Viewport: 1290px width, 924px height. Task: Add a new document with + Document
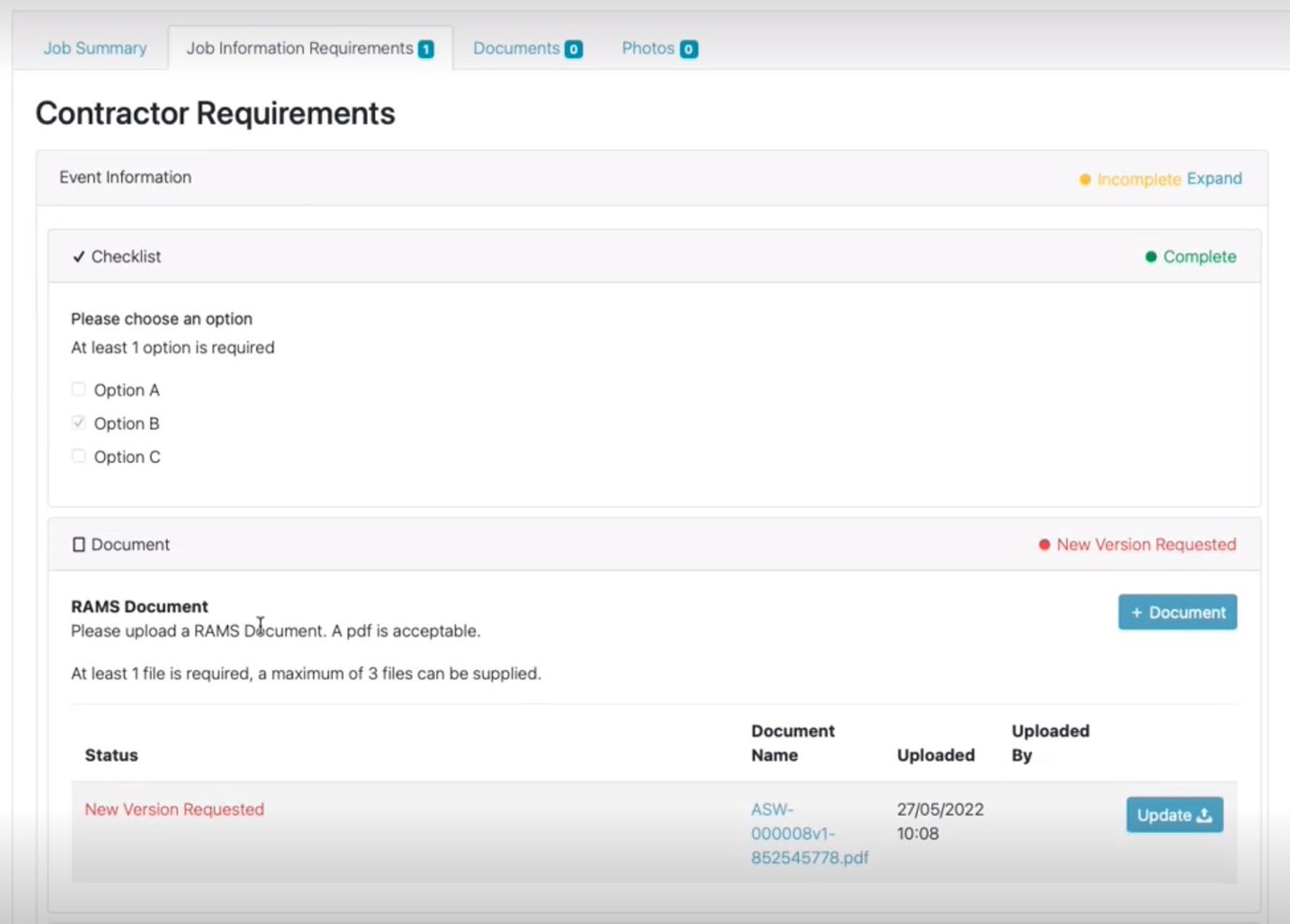tap(1177, 612)
